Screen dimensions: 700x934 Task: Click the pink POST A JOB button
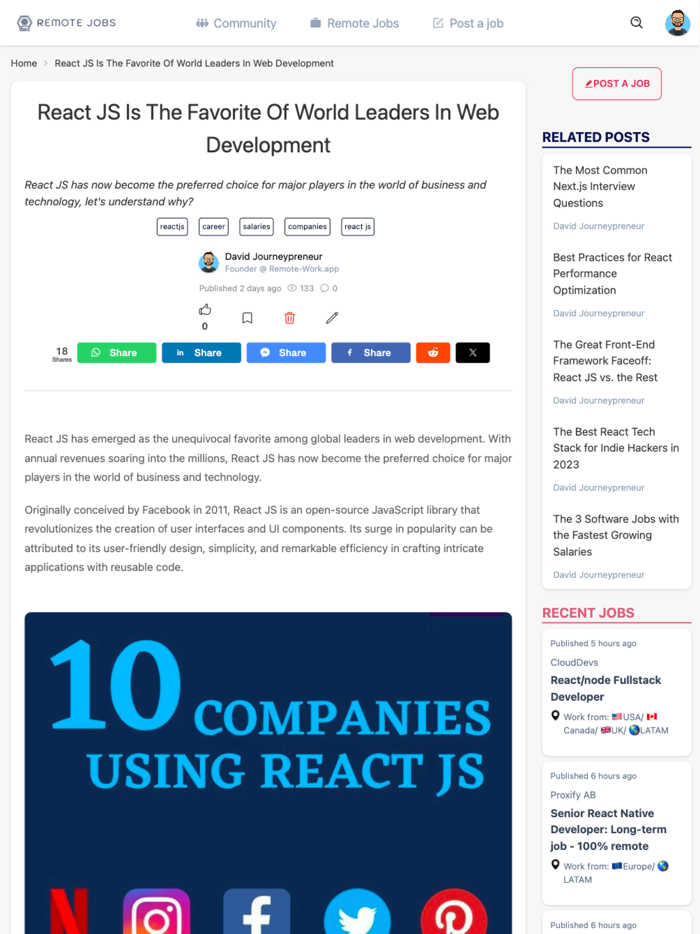617,83
